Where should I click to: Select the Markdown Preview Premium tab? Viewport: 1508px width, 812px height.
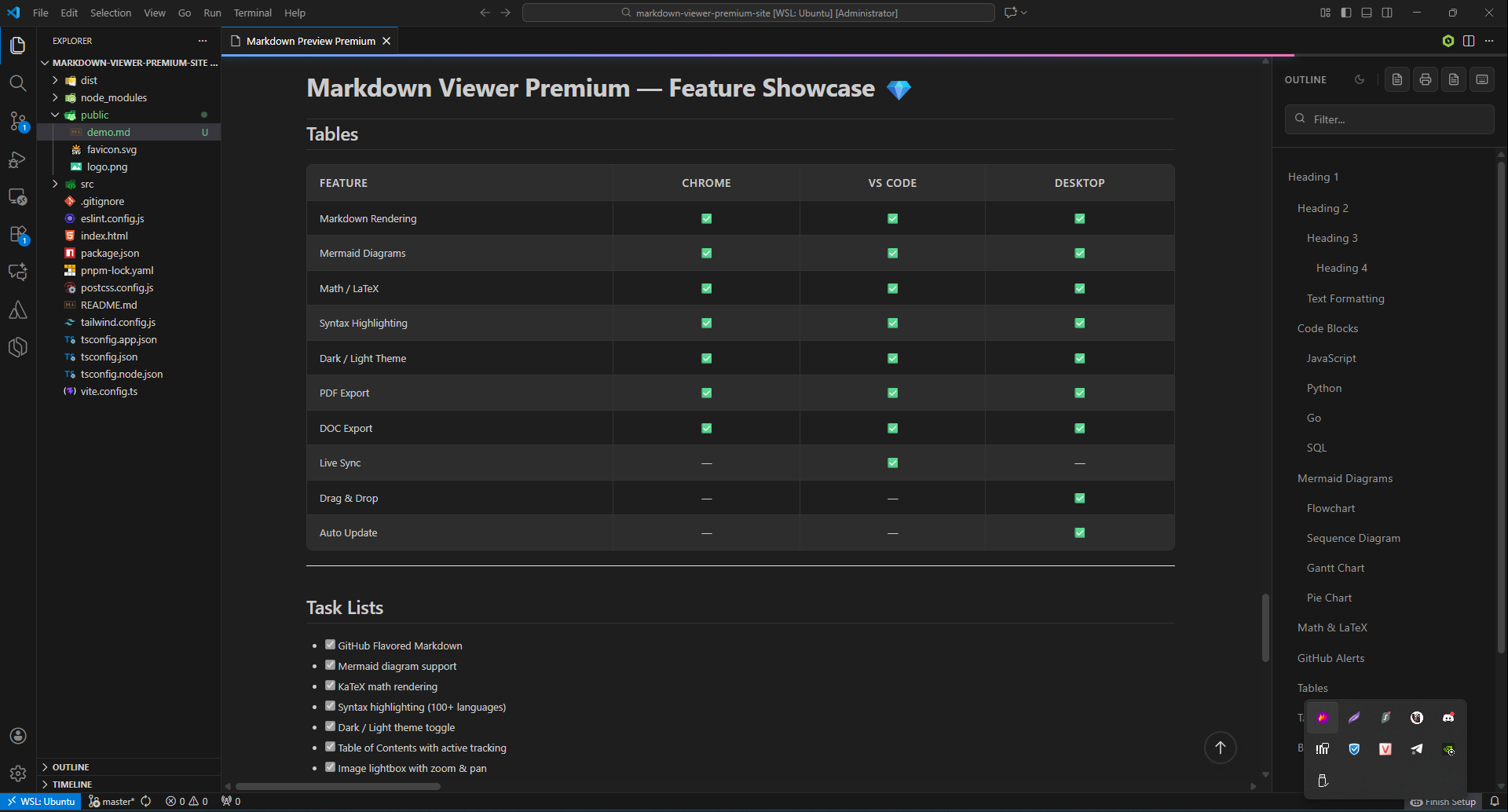[x=310, y=41]
